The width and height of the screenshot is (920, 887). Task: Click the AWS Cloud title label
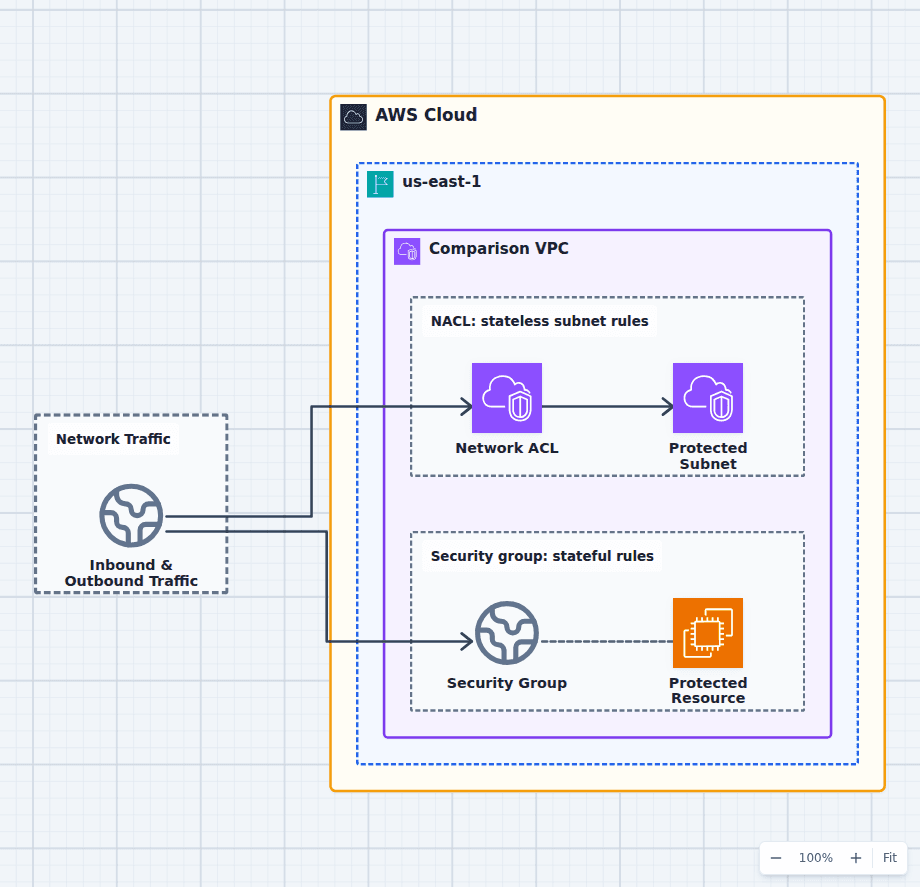pyautogui.click(x=426, y=115)
